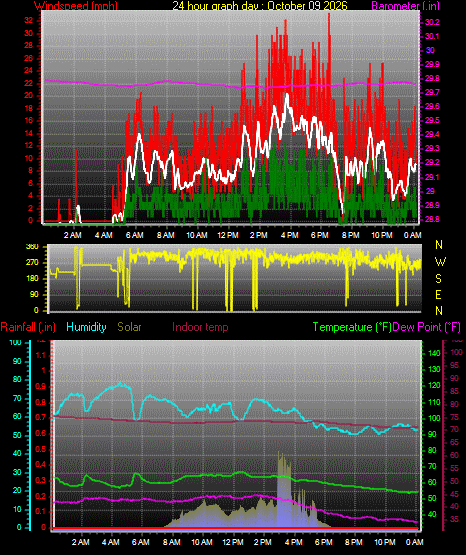Viewport: 466px width, 555px height.
Task: Click the "S" compass direction label
Action: [438, 279]
